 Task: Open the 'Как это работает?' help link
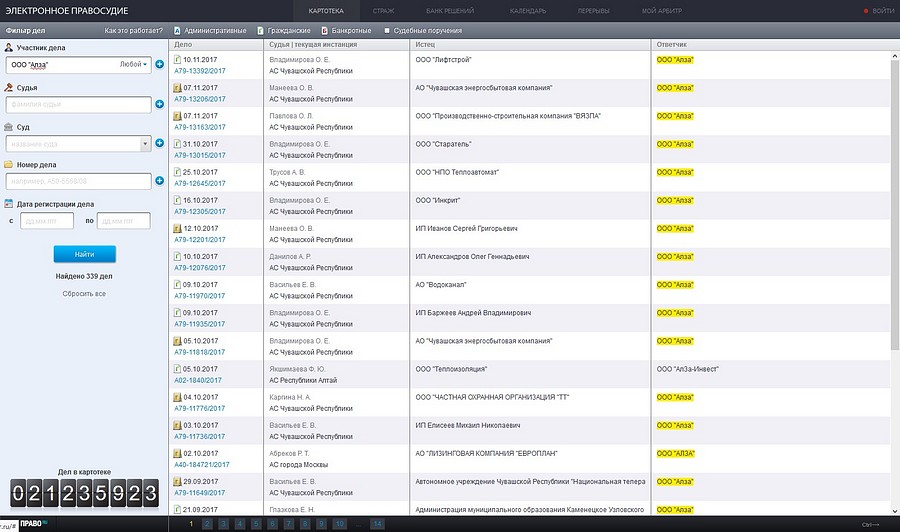[x=133, y=30]
